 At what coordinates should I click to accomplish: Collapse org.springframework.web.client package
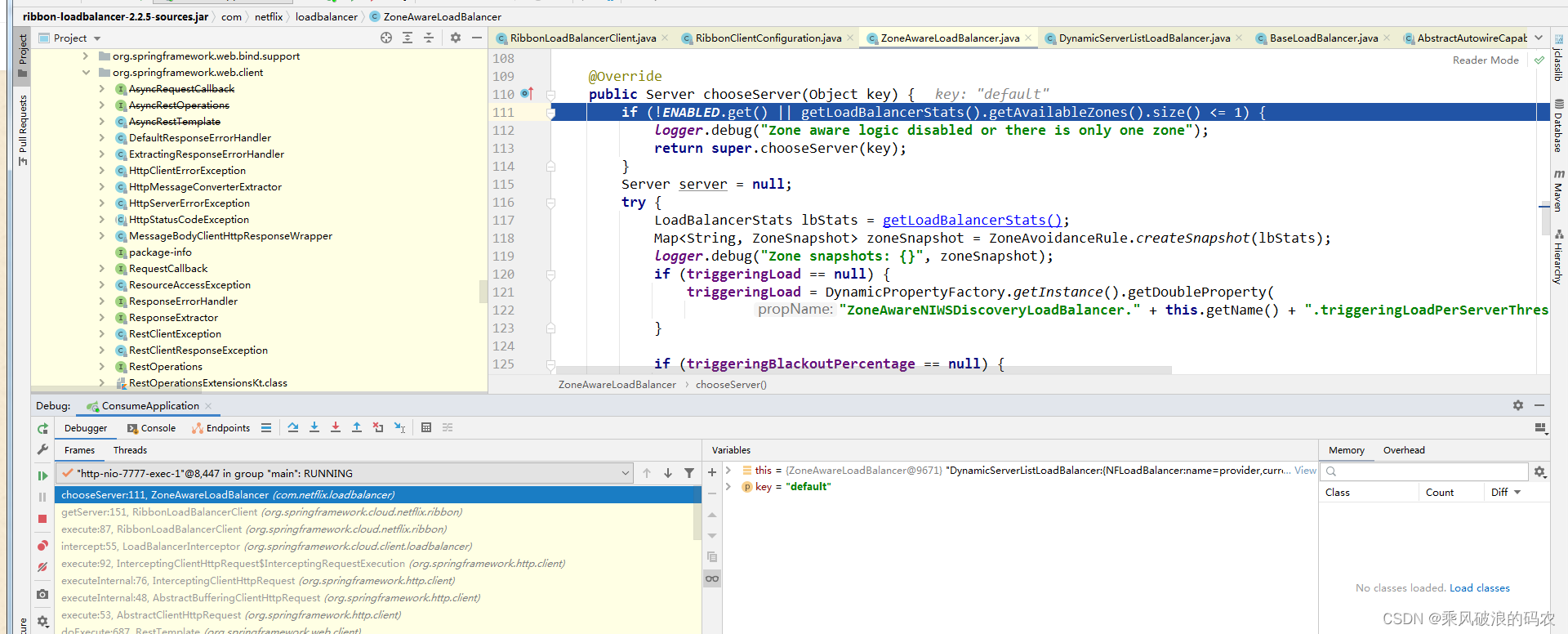86,73
